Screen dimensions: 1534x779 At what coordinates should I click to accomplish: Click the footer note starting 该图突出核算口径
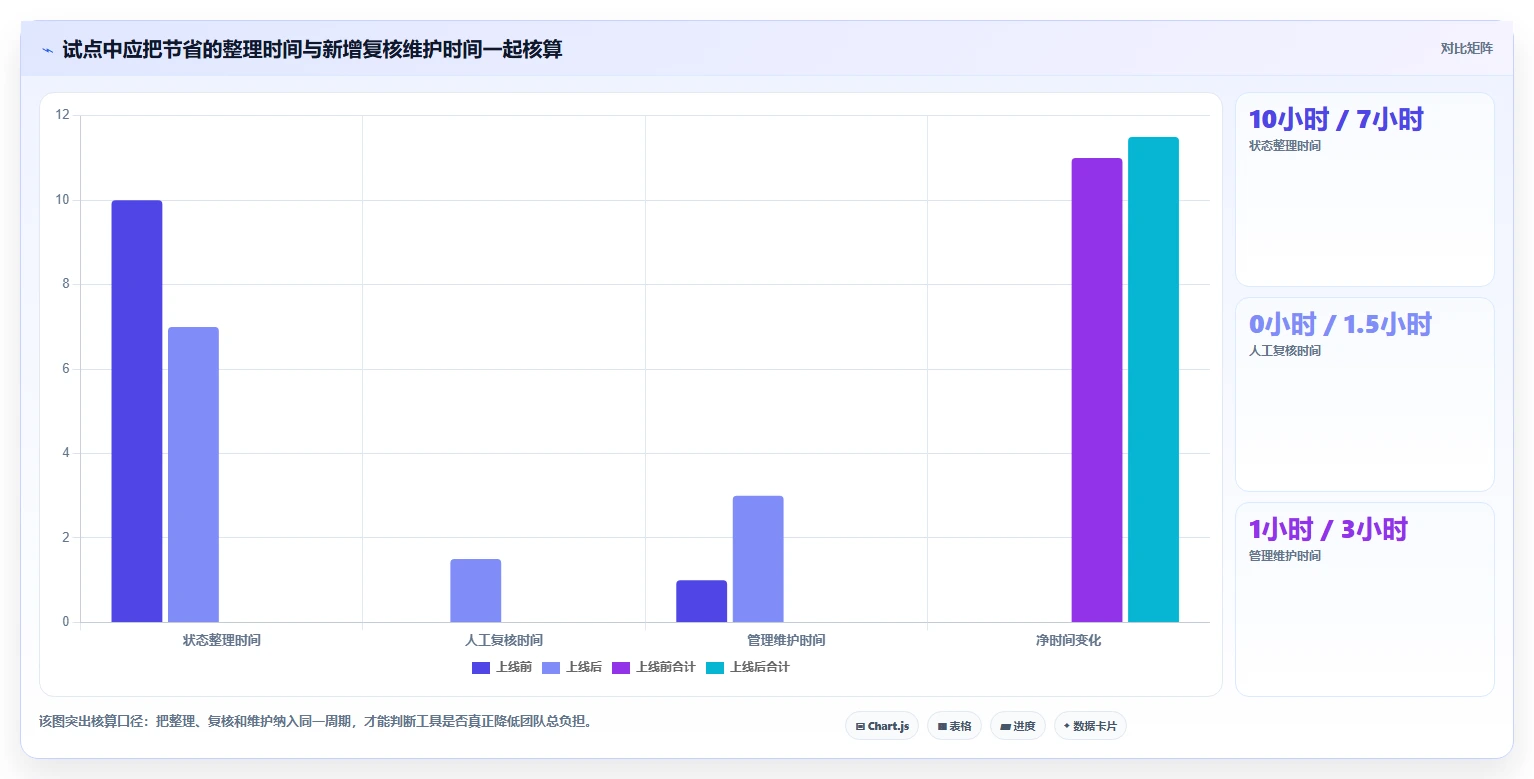(318, 721)
